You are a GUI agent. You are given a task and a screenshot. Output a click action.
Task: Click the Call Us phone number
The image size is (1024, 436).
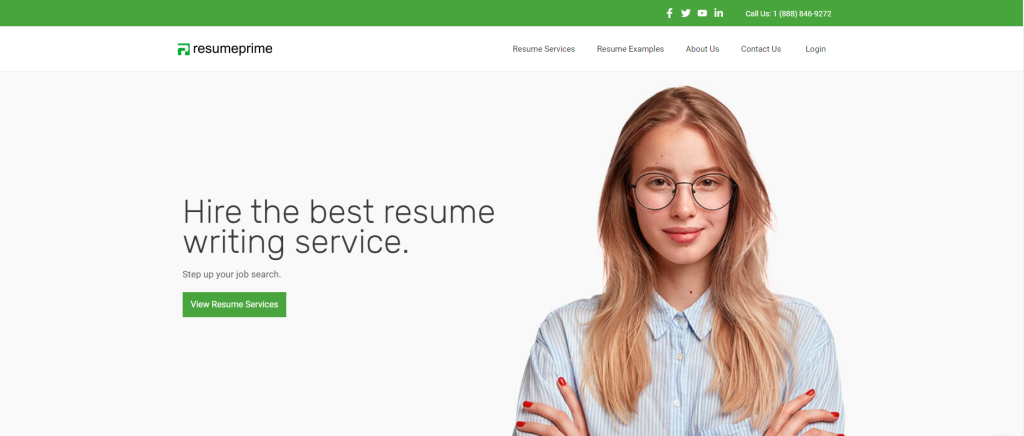[x=788, y=14]
